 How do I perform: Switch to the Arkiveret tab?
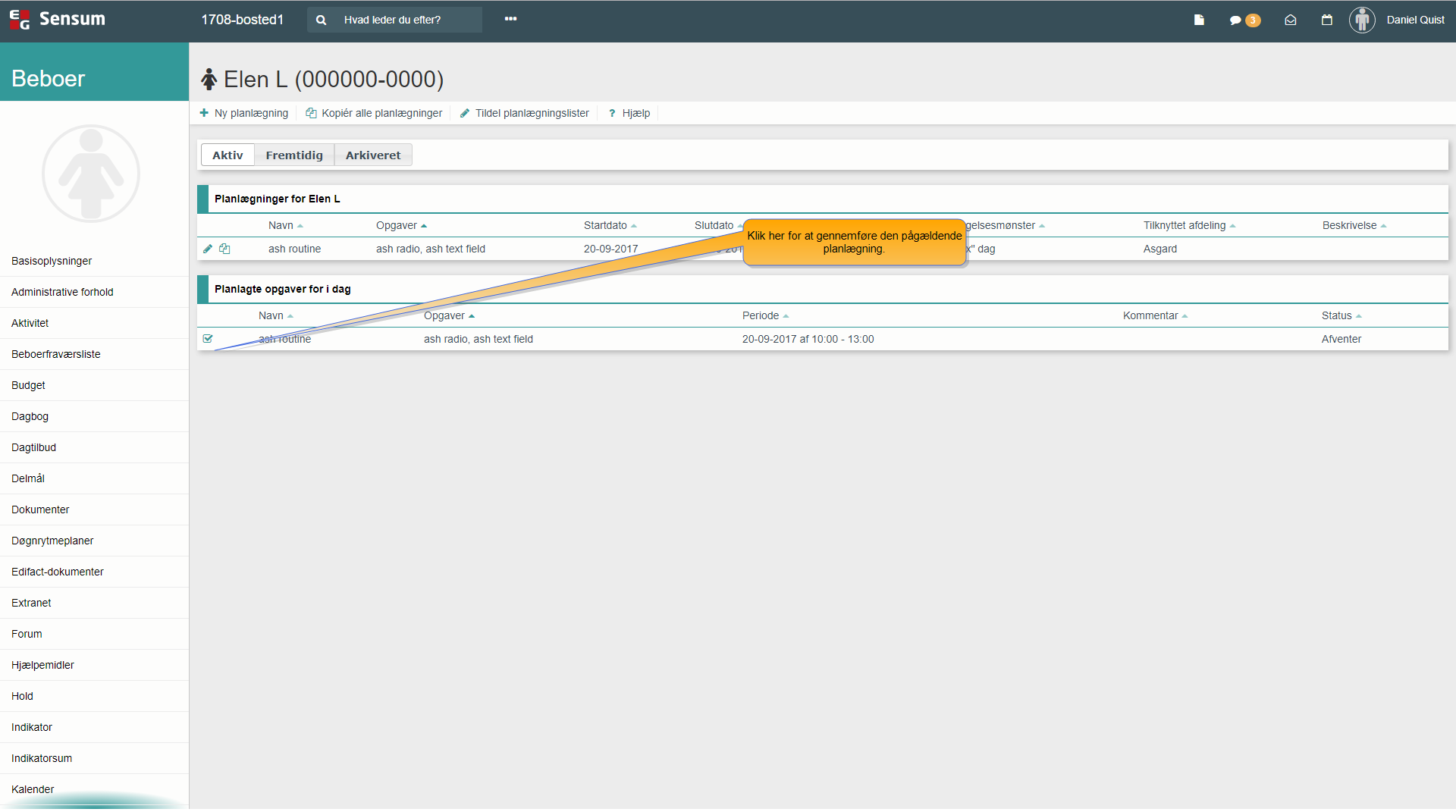click(x=373, y=155)
